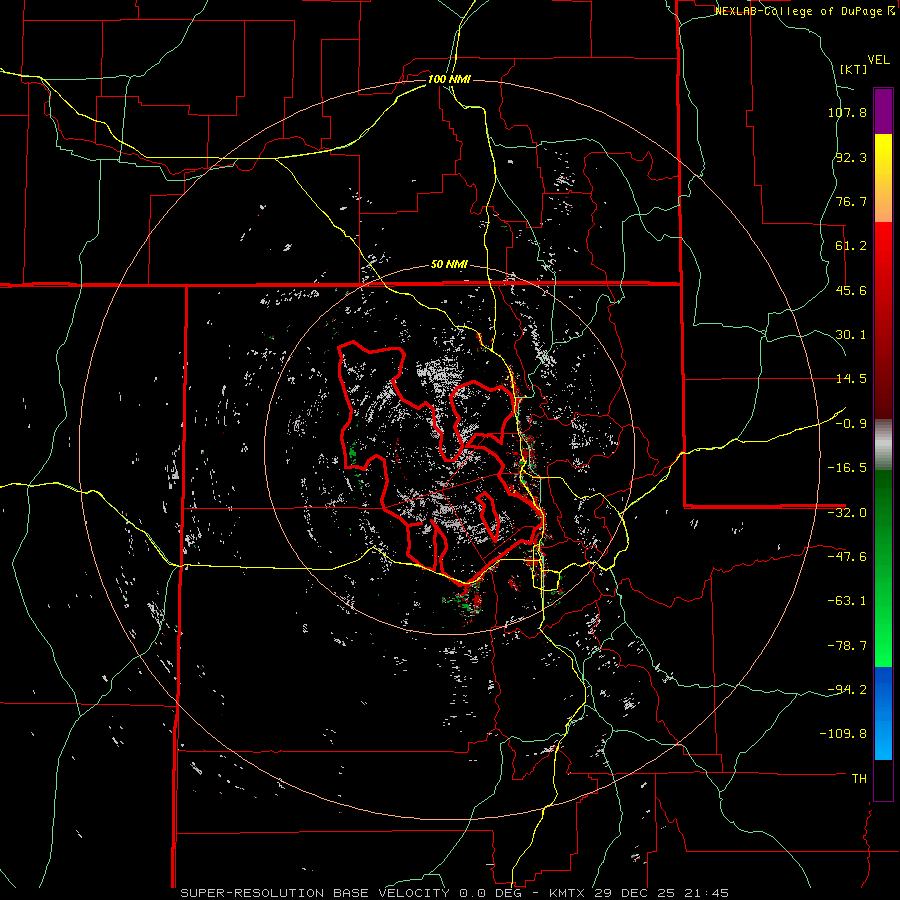The image size is (900, 900).
Task: Click the 30.1 velocity scale value
Action: click(x=851, y=335)
